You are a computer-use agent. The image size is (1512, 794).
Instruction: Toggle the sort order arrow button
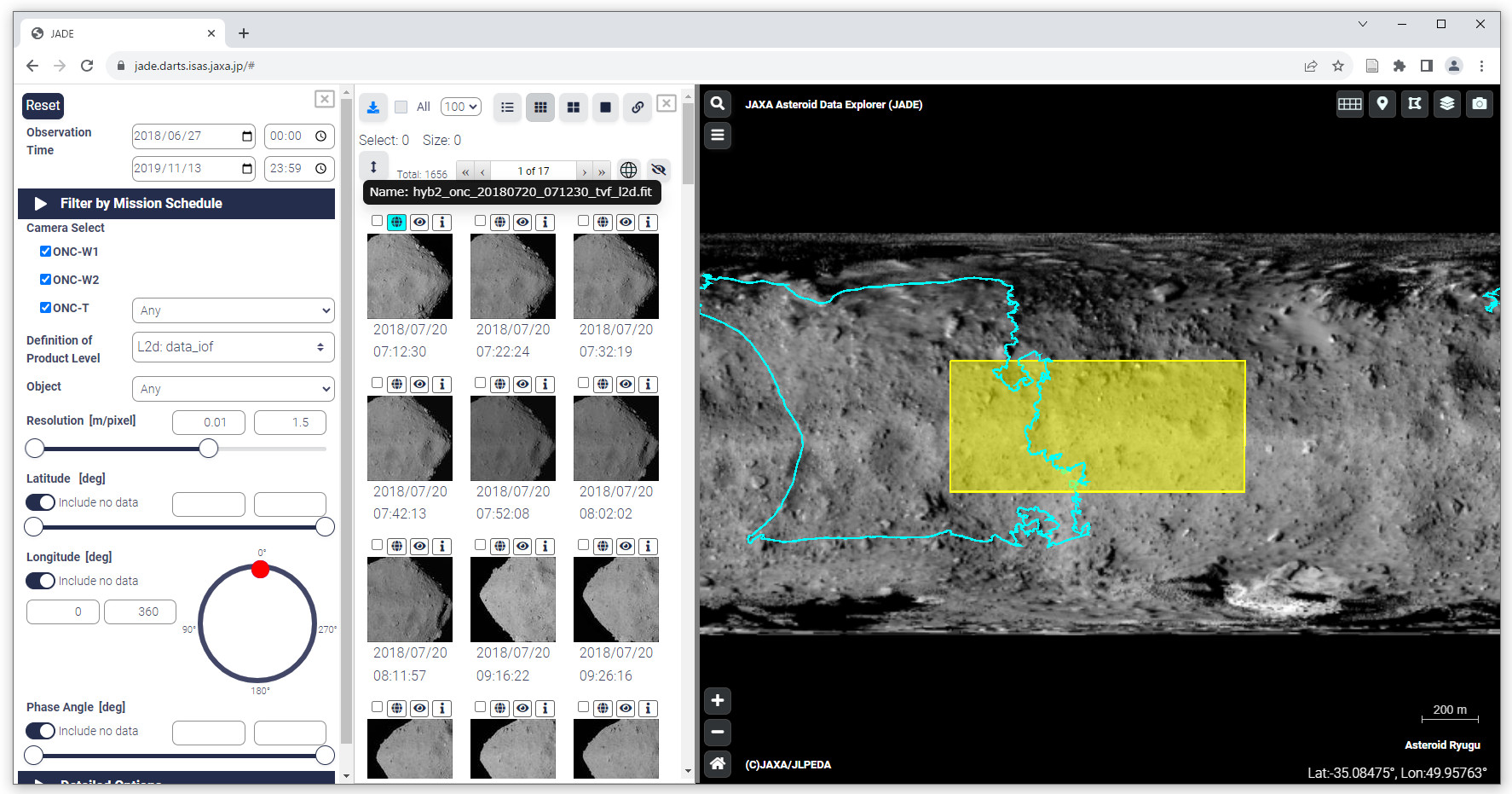(373, 166)
